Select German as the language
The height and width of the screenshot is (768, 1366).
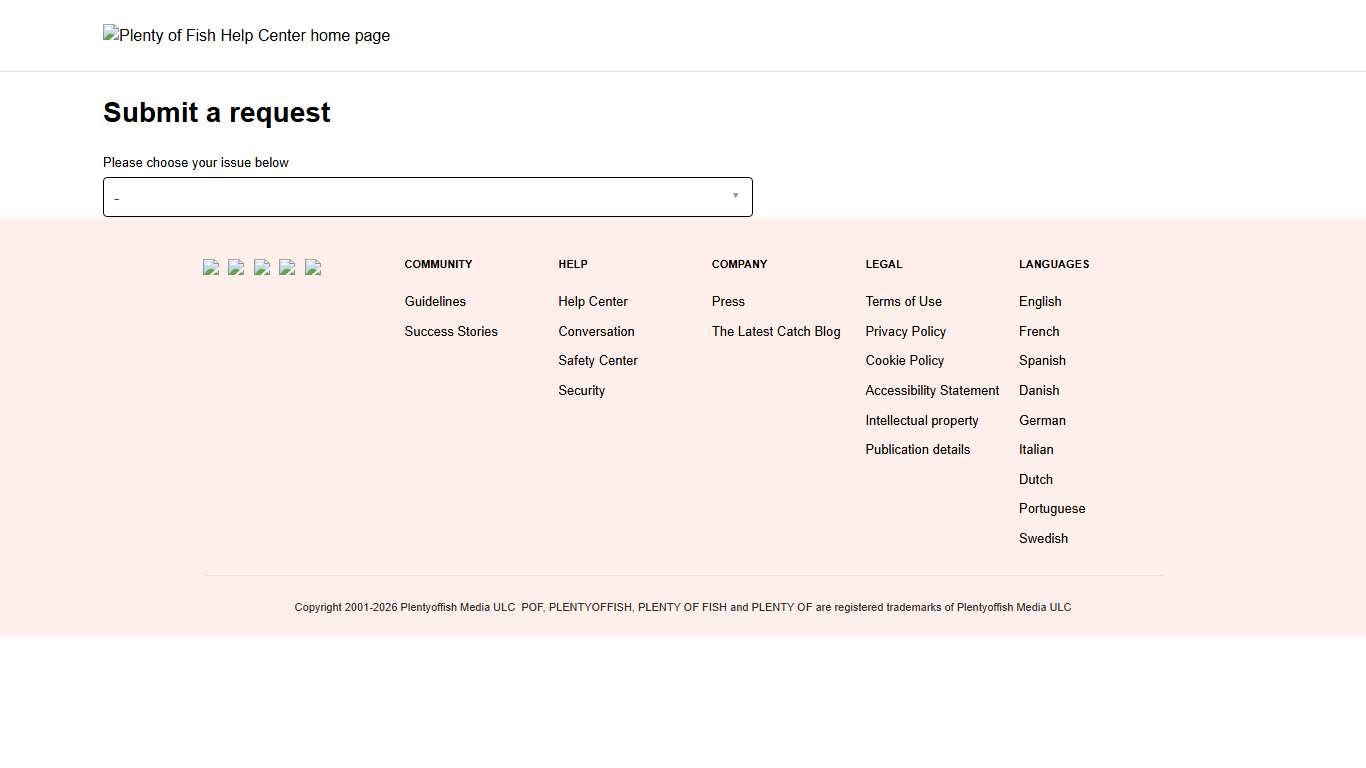(1042, 420)
